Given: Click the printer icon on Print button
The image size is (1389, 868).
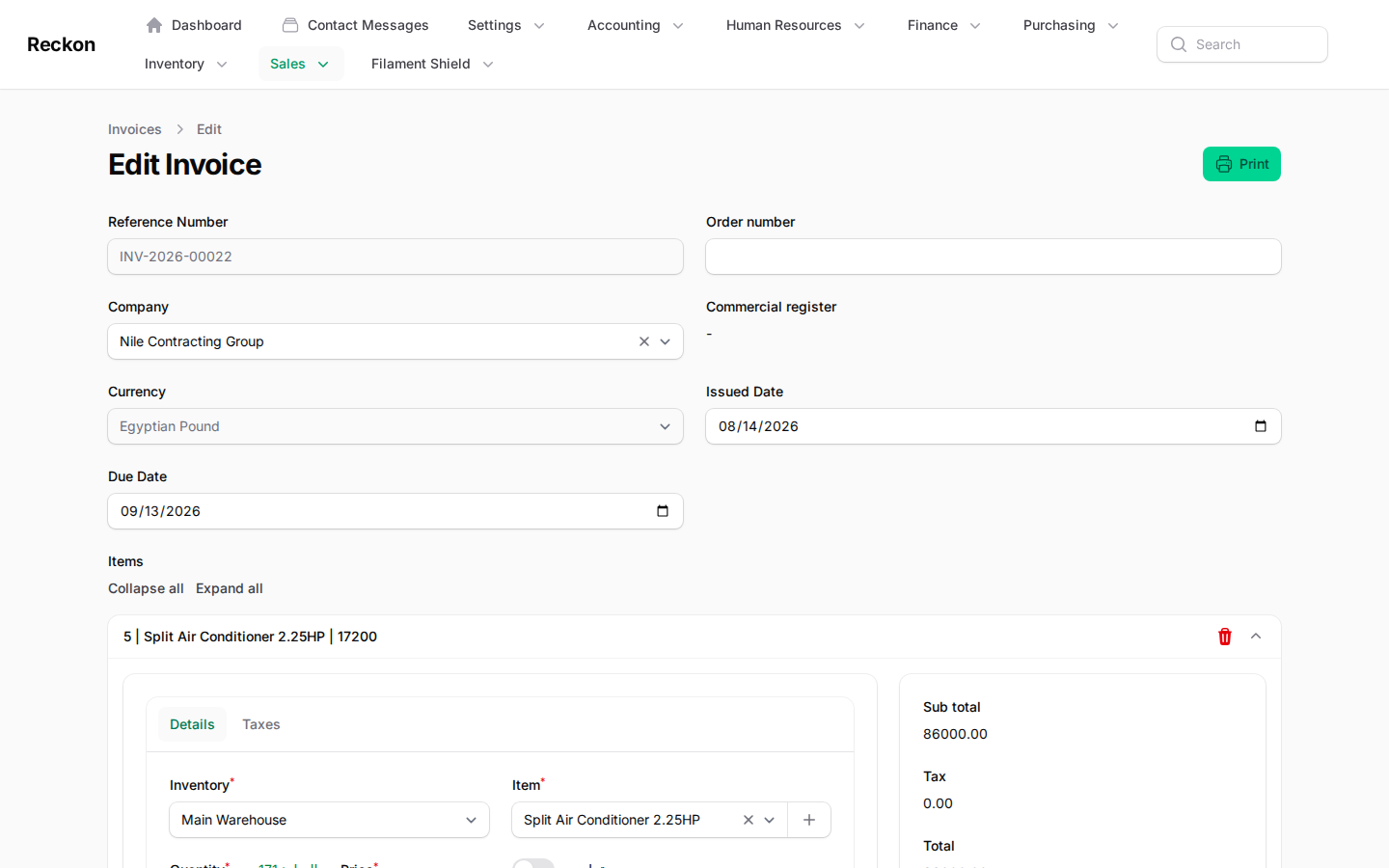Looking at the screenshot, I should click(1224, 164).
